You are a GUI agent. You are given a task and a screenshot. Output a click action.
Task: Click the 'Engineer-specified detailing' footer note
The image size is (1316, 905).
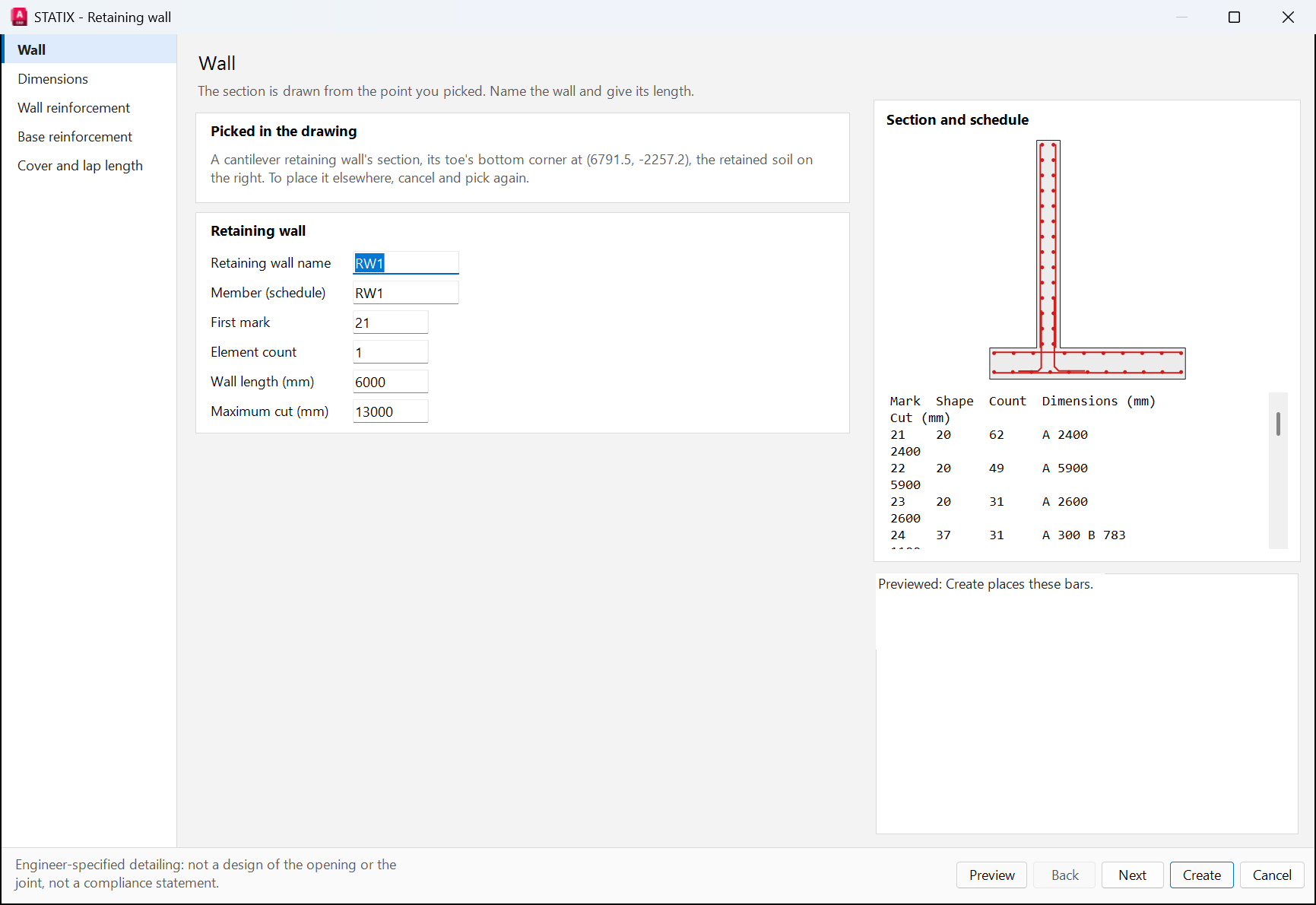coord(206,874)
